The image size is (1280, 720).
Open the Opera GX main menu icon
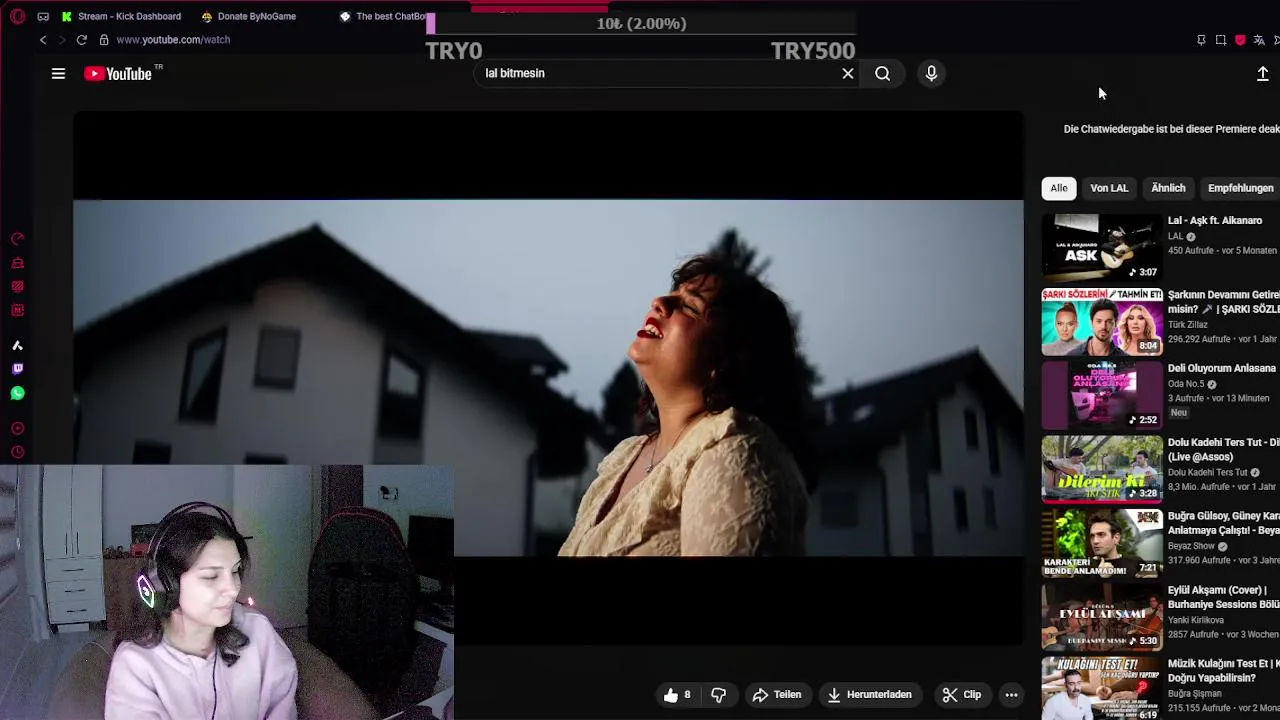click(x=17, y=16)
